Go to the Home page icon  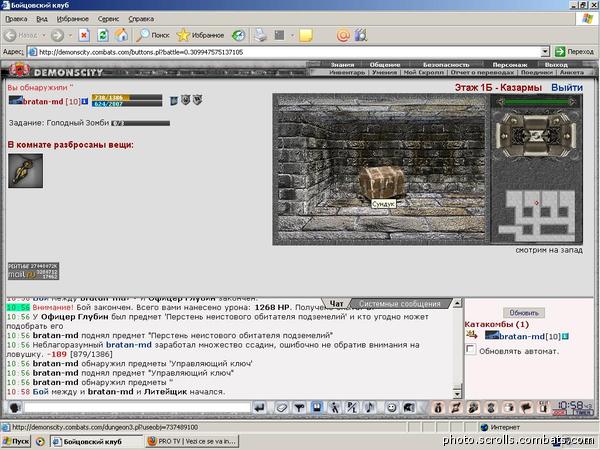121,36
